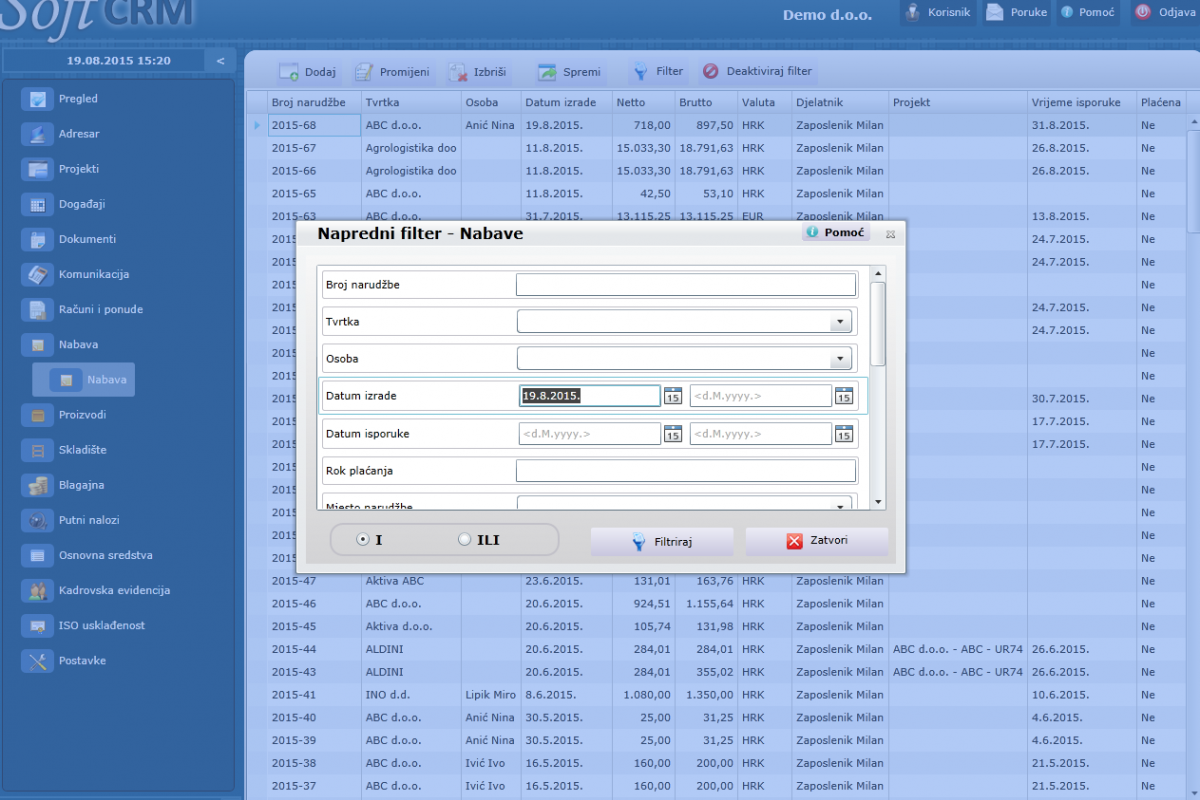This screenshot has width=1200, height=800.
Task: Open the ISO usklađenost icon
Action: pyautogui.click(x=38, y=625)
